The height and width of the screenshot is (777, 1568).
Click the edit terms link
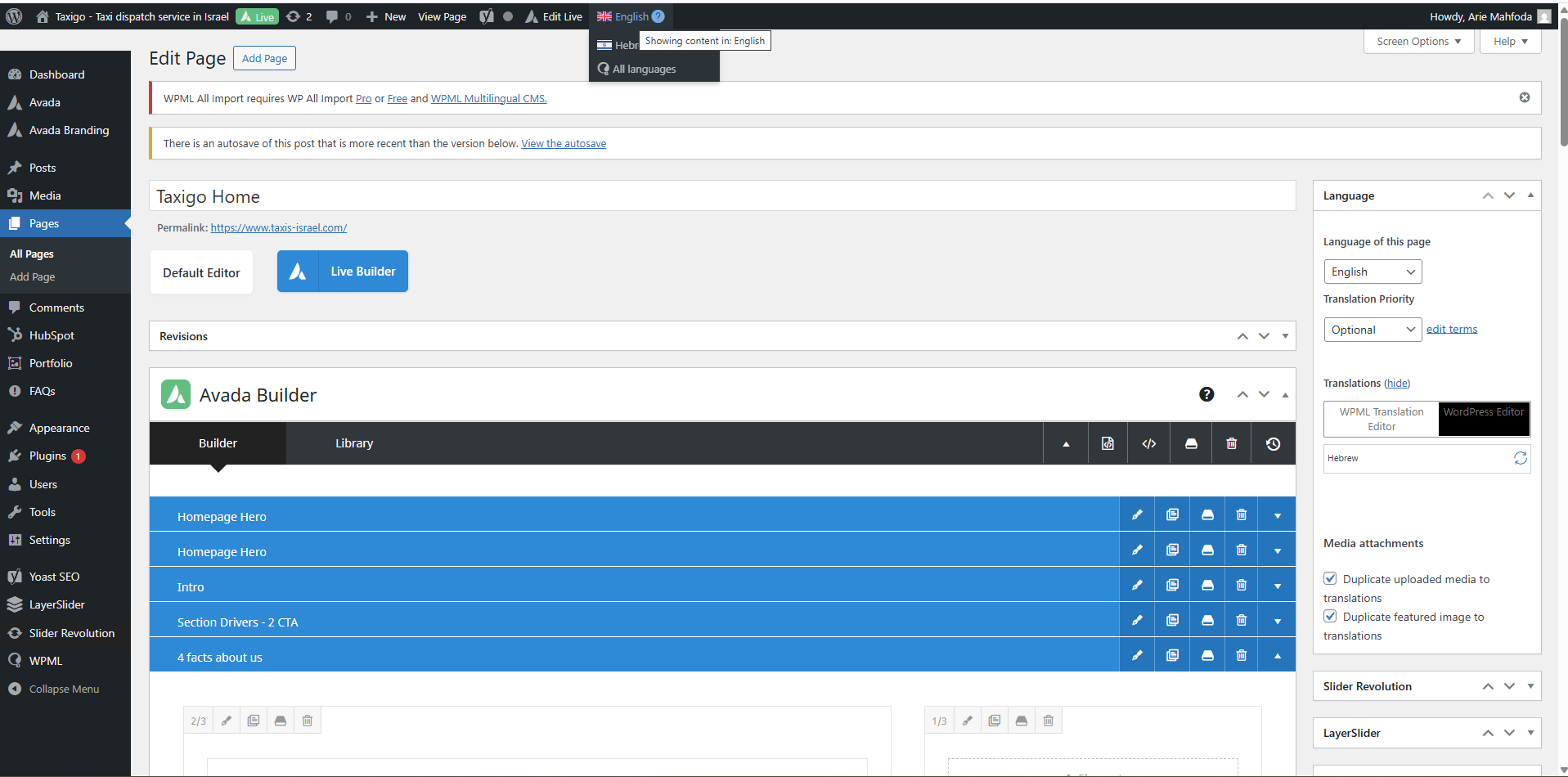pos(1452,329)
